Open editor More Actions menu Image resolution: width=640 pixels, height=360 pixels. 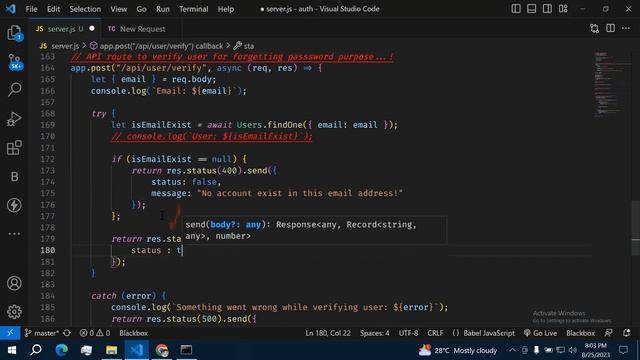click(x=626, y=29)
